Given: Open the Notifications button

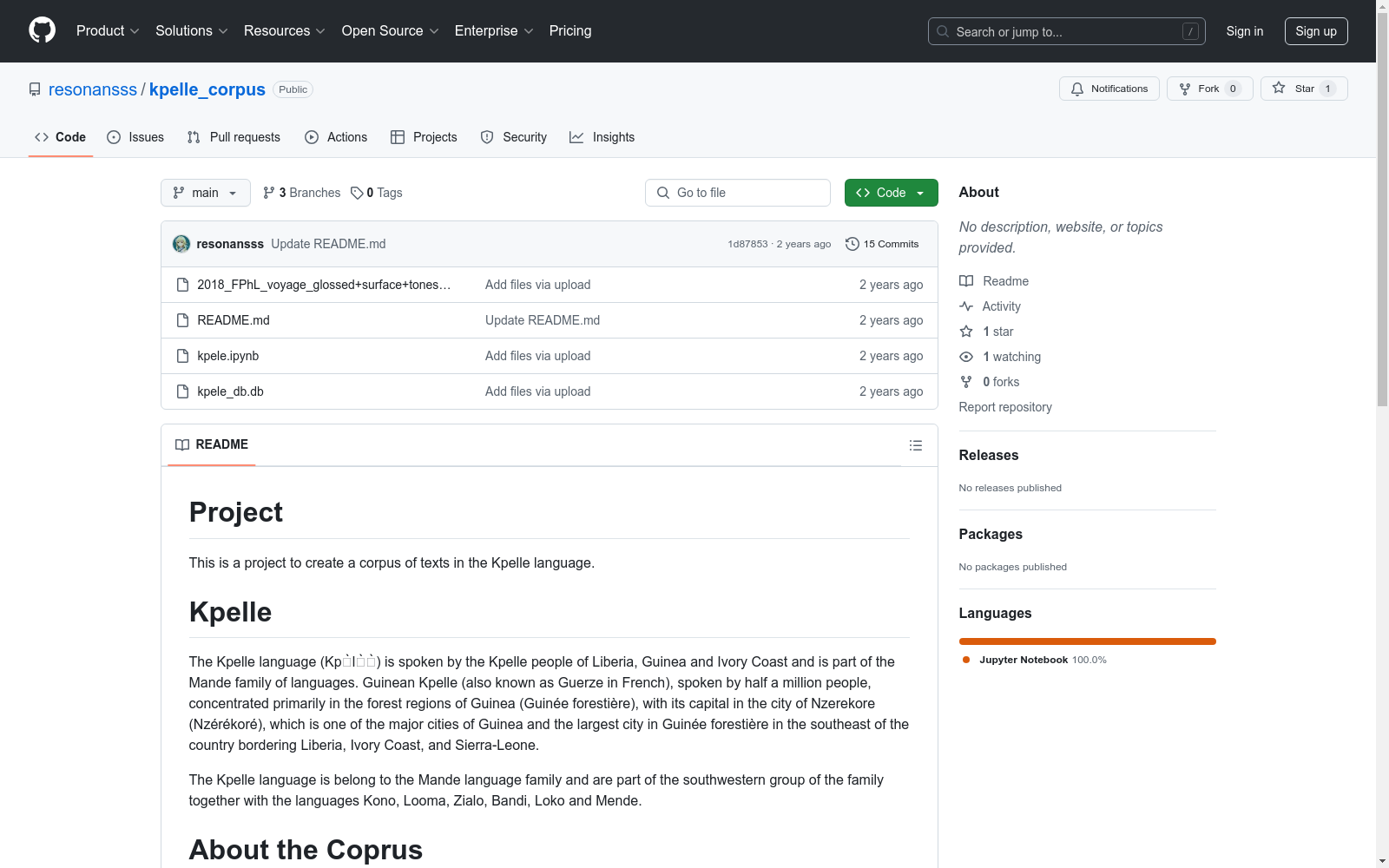Looking at the screenshot, I should (1109, 89).
